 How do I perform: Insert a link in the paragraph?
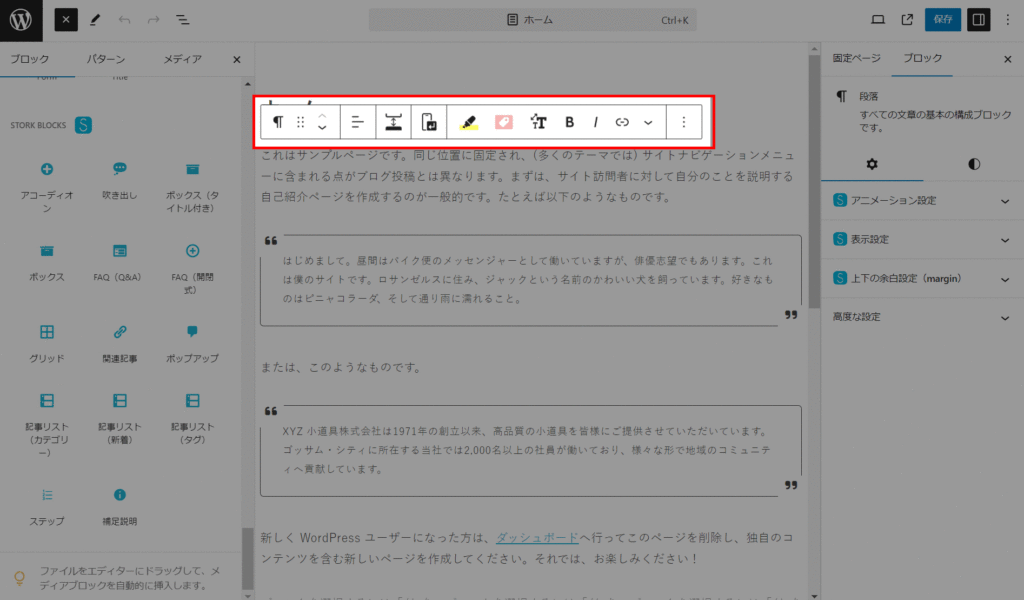coord(622,122)
